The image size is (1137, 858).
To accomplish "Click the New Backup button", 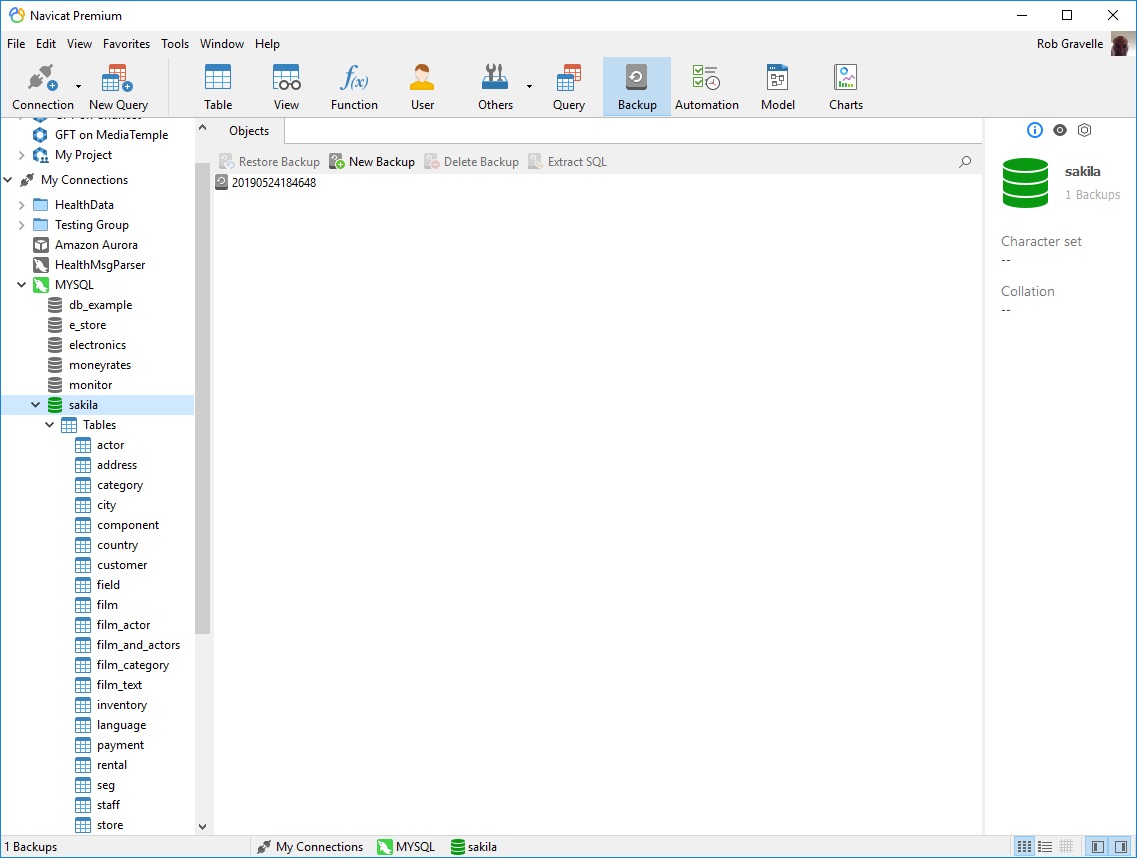I will 372,162.
